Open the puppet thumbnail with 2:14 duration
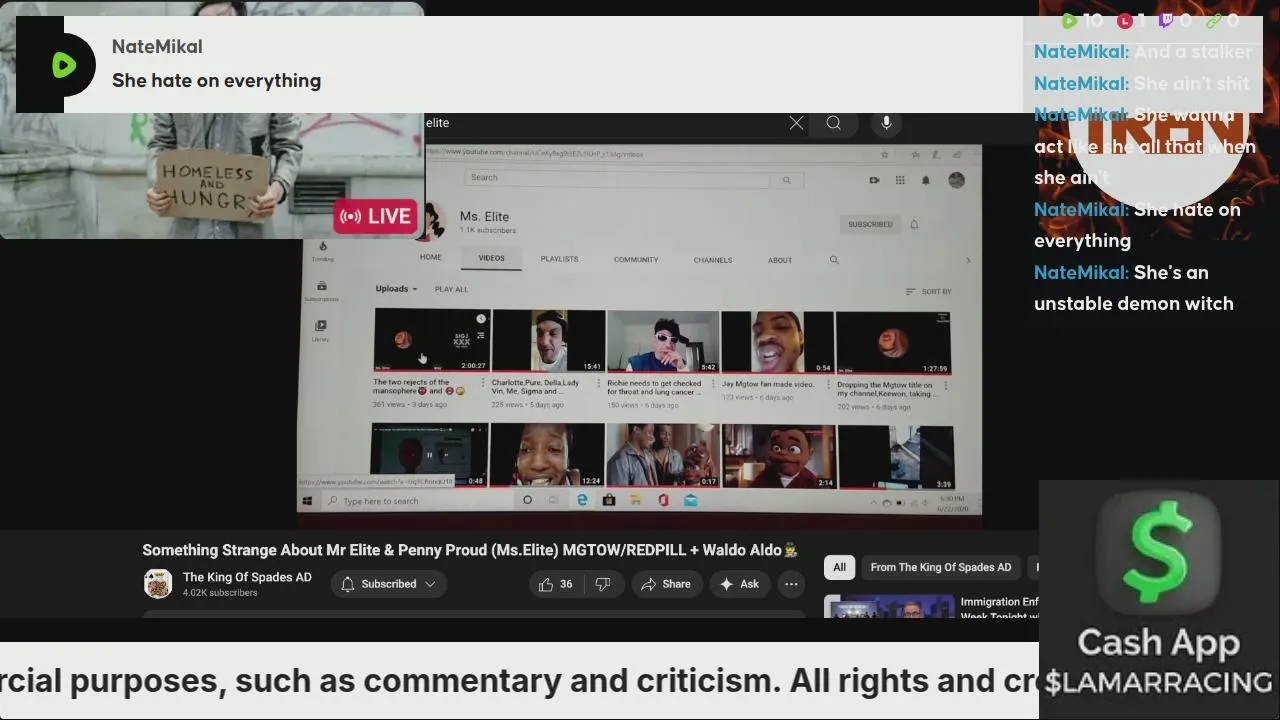 tap(779, 456)
